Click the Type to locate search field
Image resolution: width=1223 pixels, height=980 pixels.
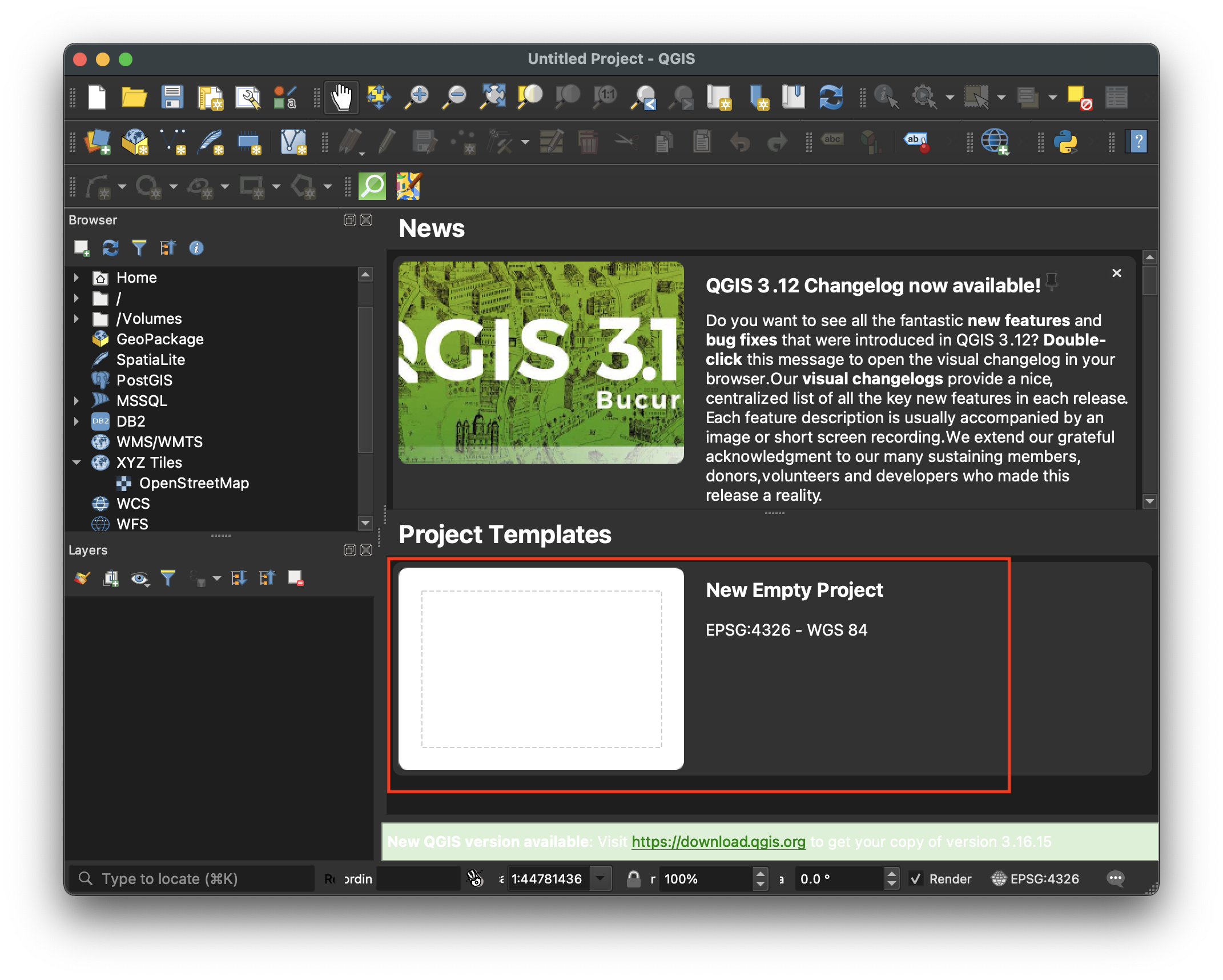[191, 879]
